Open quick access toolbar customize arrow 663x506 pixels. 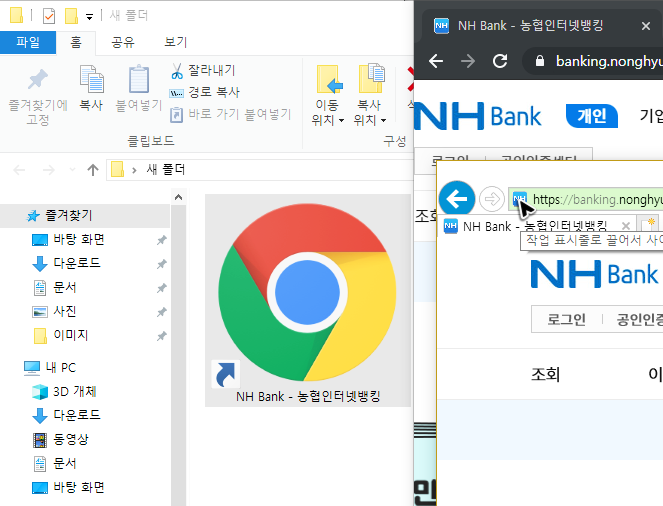point(89,17)
